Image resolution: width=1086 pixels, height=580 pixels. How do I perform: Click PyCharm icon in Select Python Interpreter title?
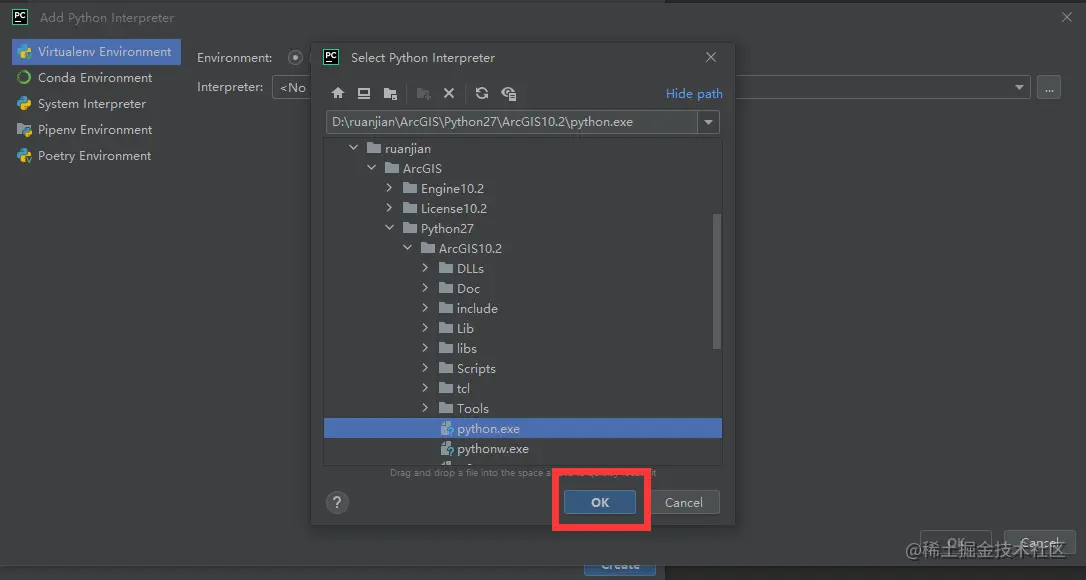click(332, 57)
